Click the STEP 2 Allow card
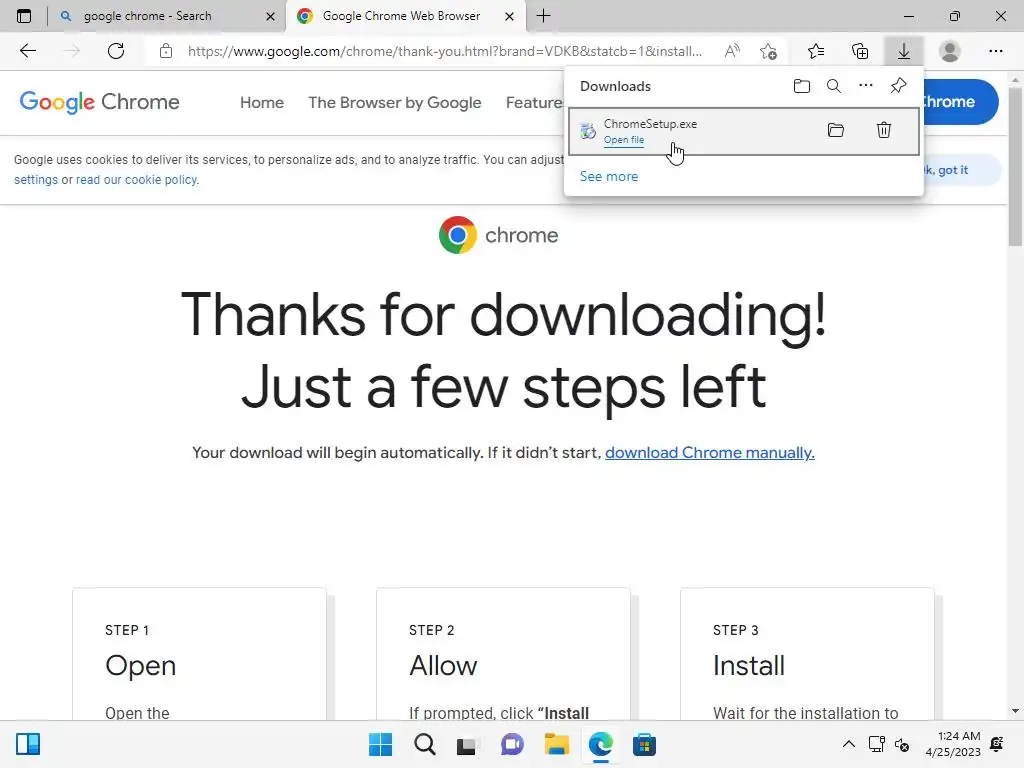 pyautogui.click(x=503, y=654)
